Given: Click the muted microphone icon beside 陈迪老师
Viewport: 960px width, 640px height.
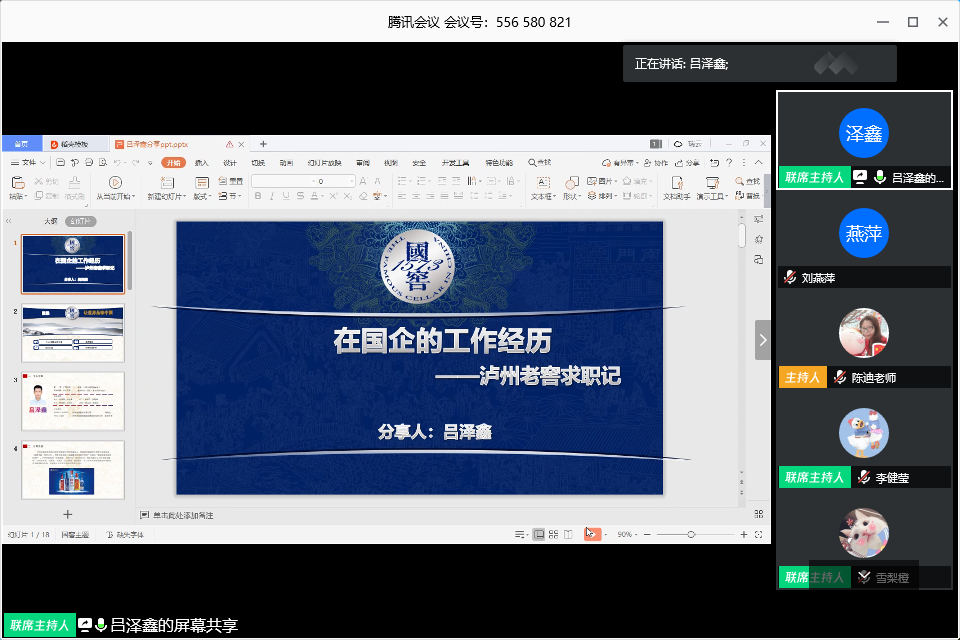Looking at the screenshot, I should [x=840, y=378].
